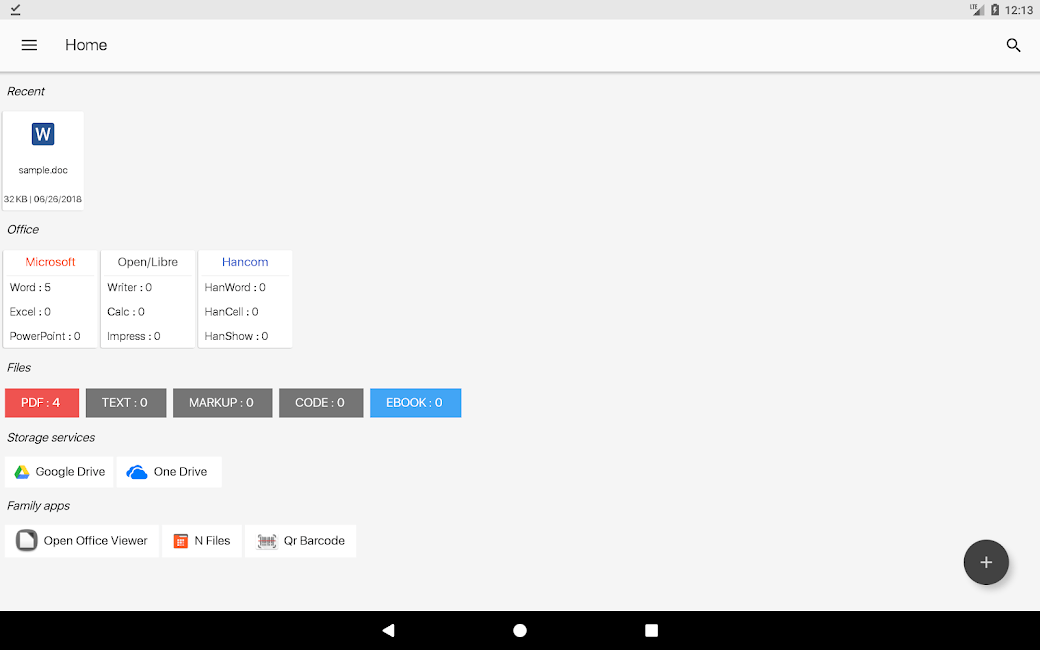The height and width of the screenshot is (650, 1040).
Task: Click the Google Drive logo icon
Action: [x=22, y=472]
